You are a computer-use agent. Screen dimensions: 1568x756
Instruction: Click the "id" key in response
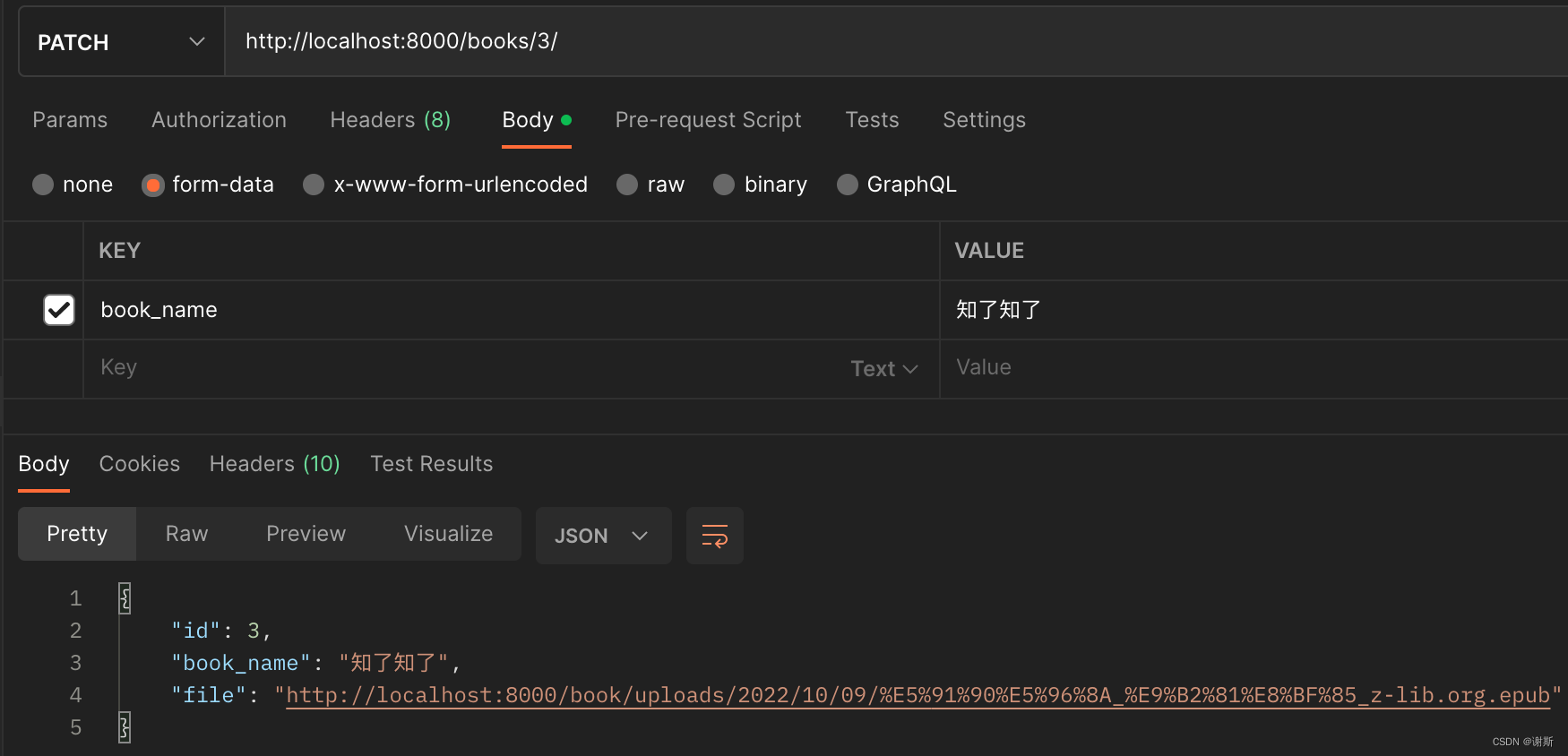pyautogui.click(x=195, y=631)
